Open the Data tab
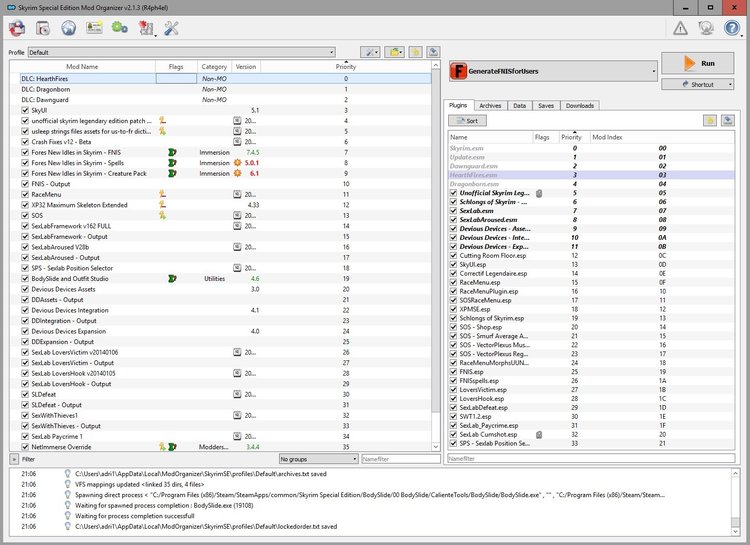750x545 pixels. point(519,106)
